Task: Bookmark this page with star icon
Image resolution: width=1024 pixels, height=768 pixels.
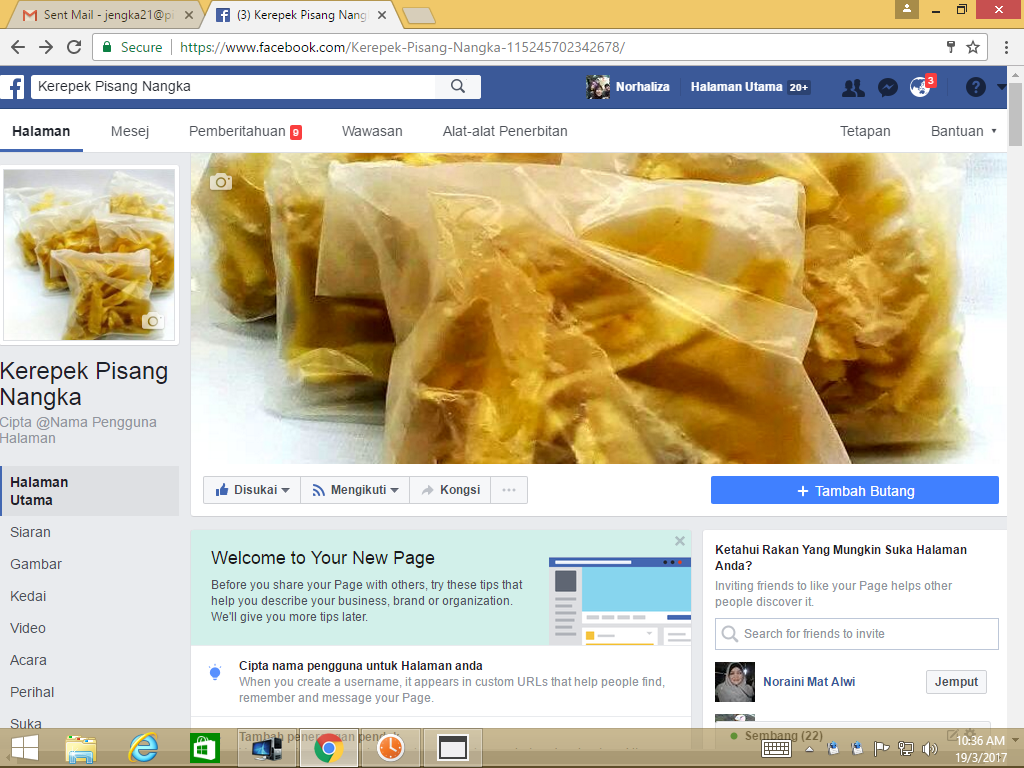Action: pos(973,47)
